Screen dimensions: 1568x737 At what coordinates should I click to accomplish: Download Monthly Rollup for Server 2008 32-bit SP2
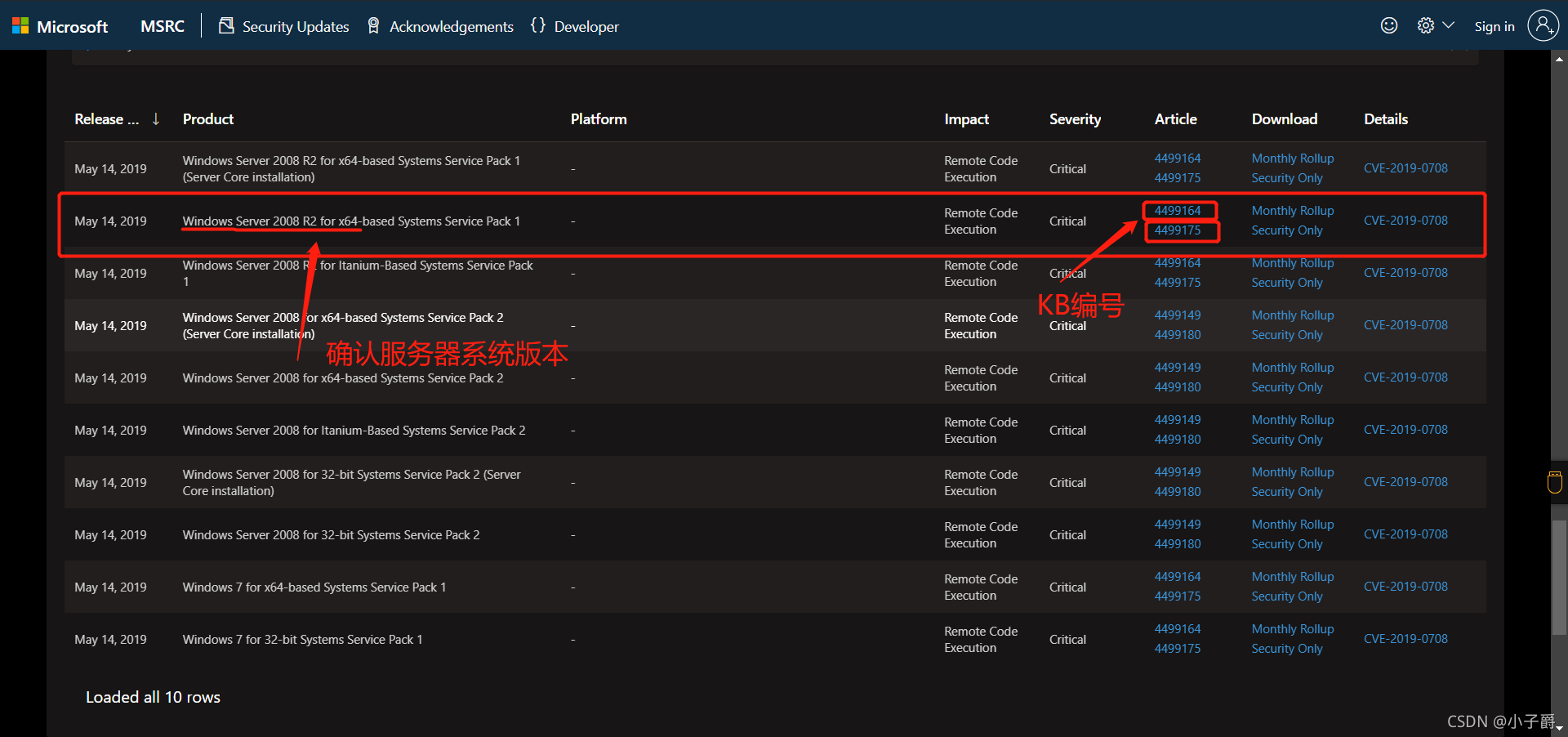click(1293, 525)
